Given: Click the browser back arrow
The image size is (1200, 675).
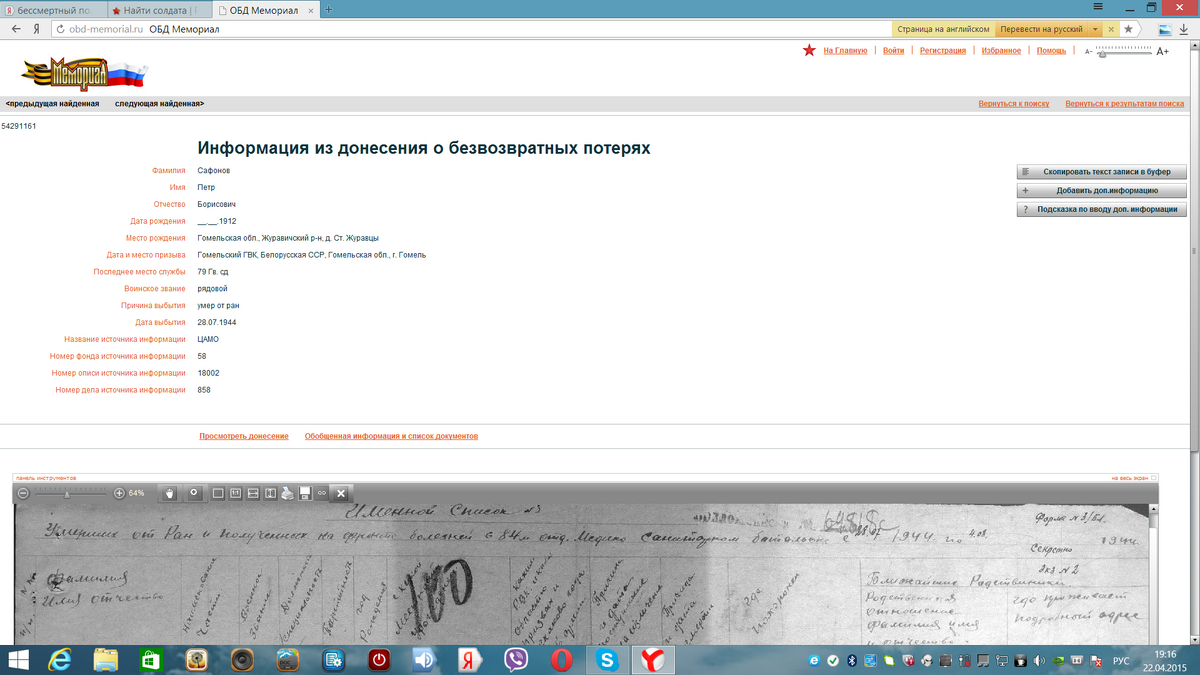Looking at the screenshot, I should (16, 29).
